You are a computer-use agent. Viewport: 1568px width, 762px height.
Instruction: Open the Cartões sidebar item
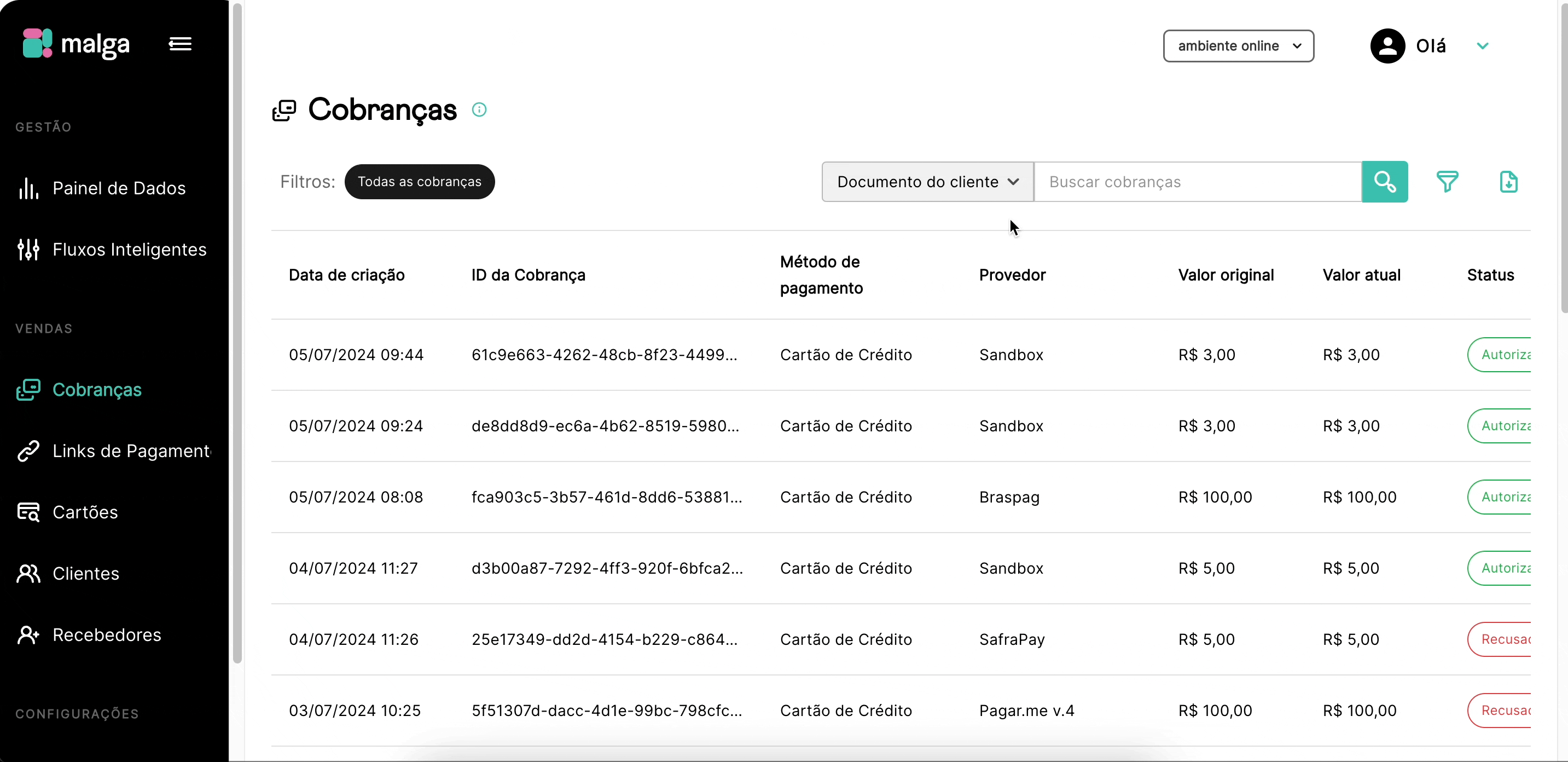point(85,512)
